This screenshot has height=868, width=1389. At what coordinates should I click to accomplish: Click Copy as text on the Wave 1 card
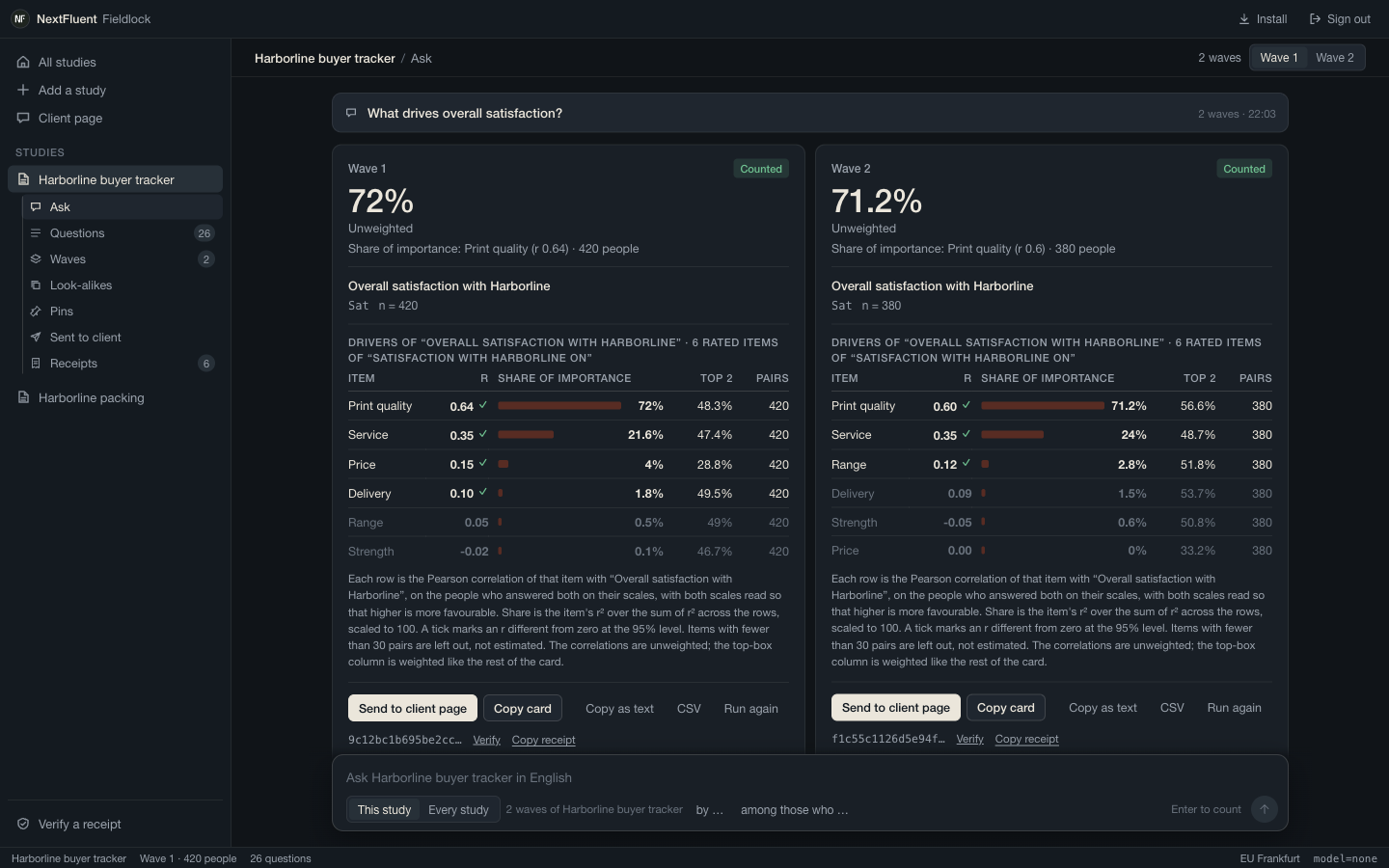pos(619,709)
